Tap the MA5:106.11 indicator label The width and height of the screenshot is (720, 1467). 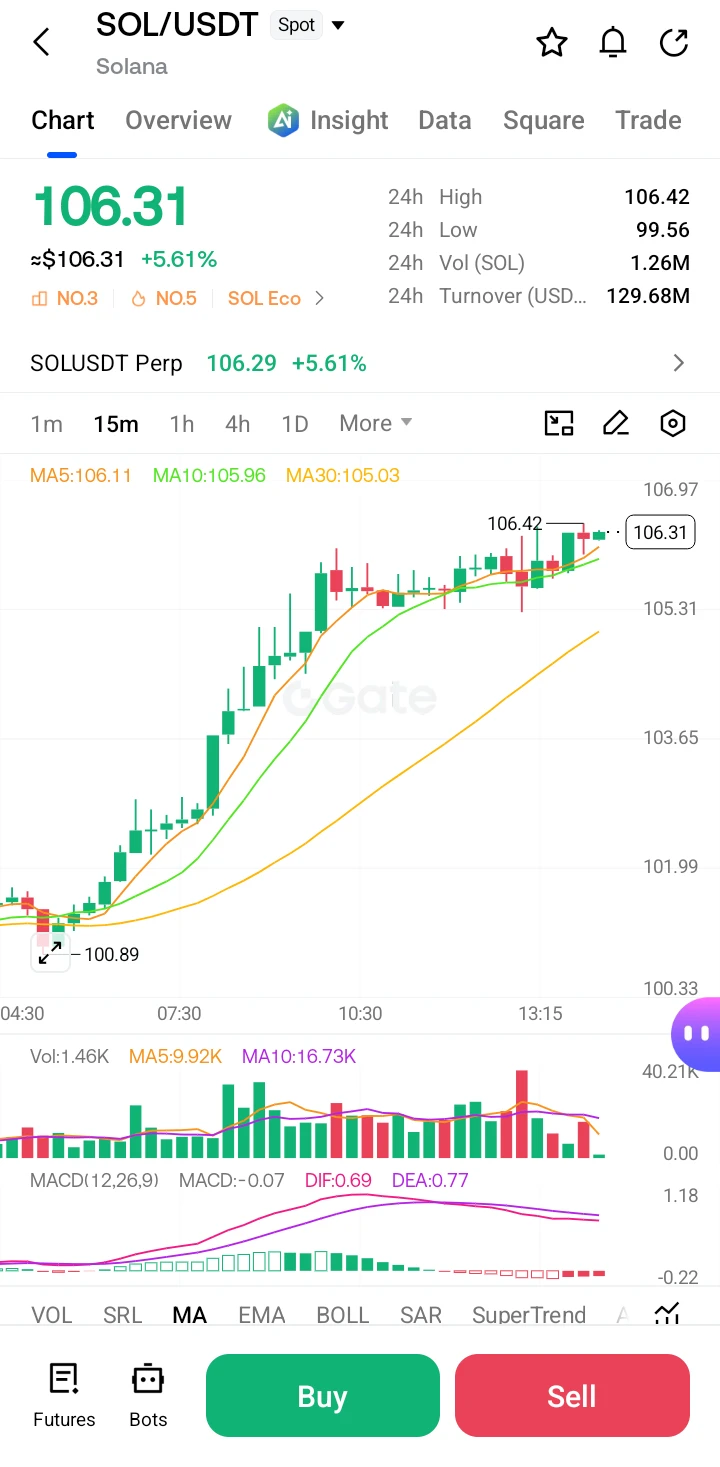(x=81, y=476)
